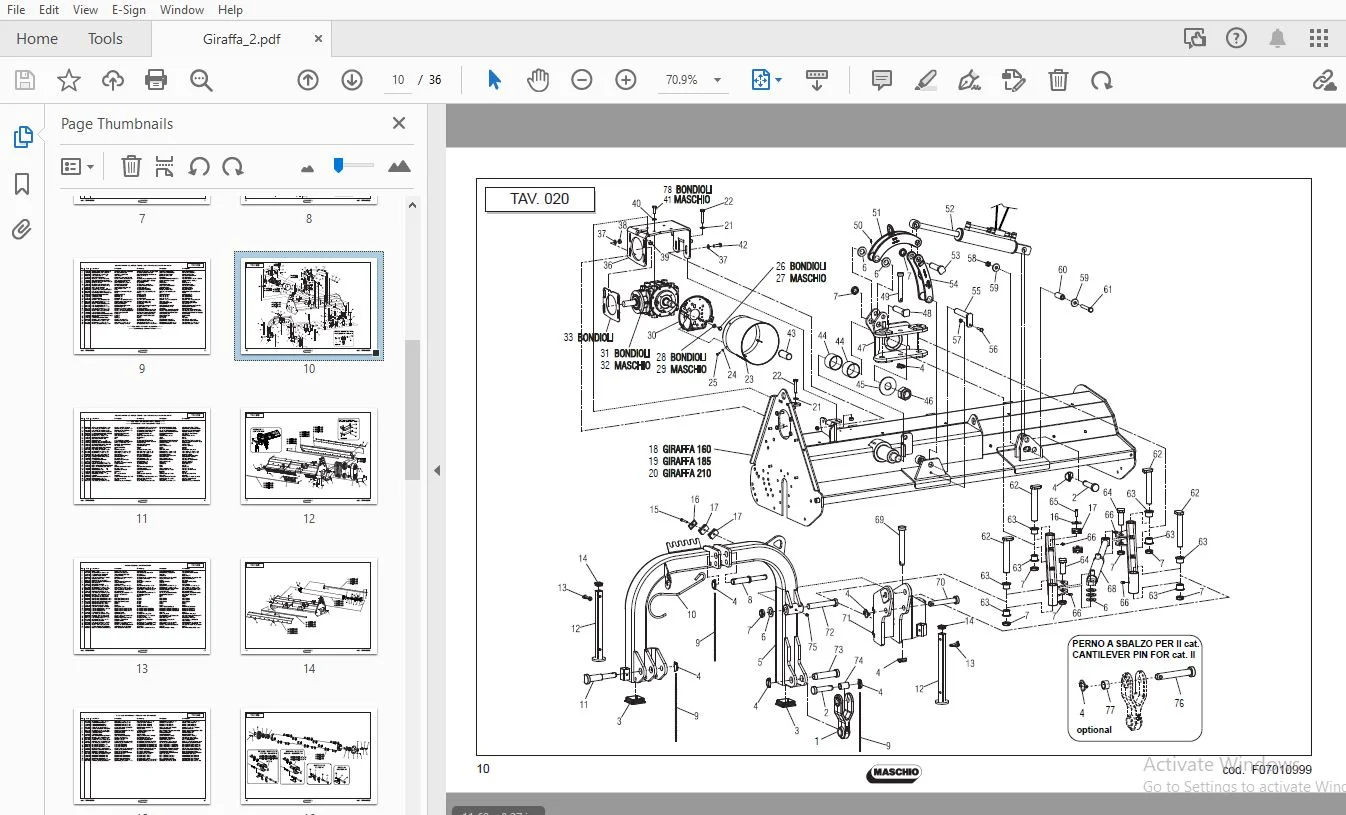Rotate thumbnail counterclockwise
1346x815 pixels.
coord(199,166)
